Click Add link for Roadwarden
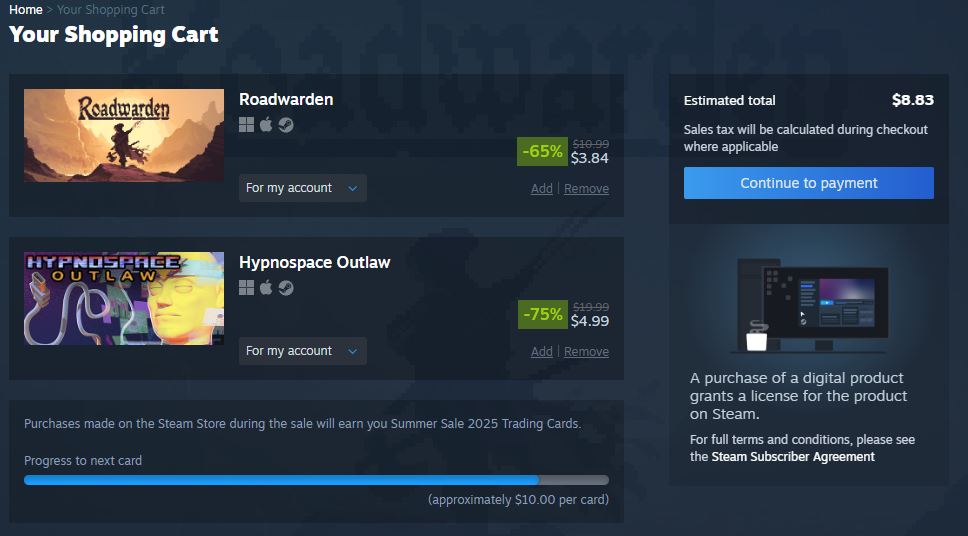Viewport: 968px width, 536px height. click(x=541, y=189)
